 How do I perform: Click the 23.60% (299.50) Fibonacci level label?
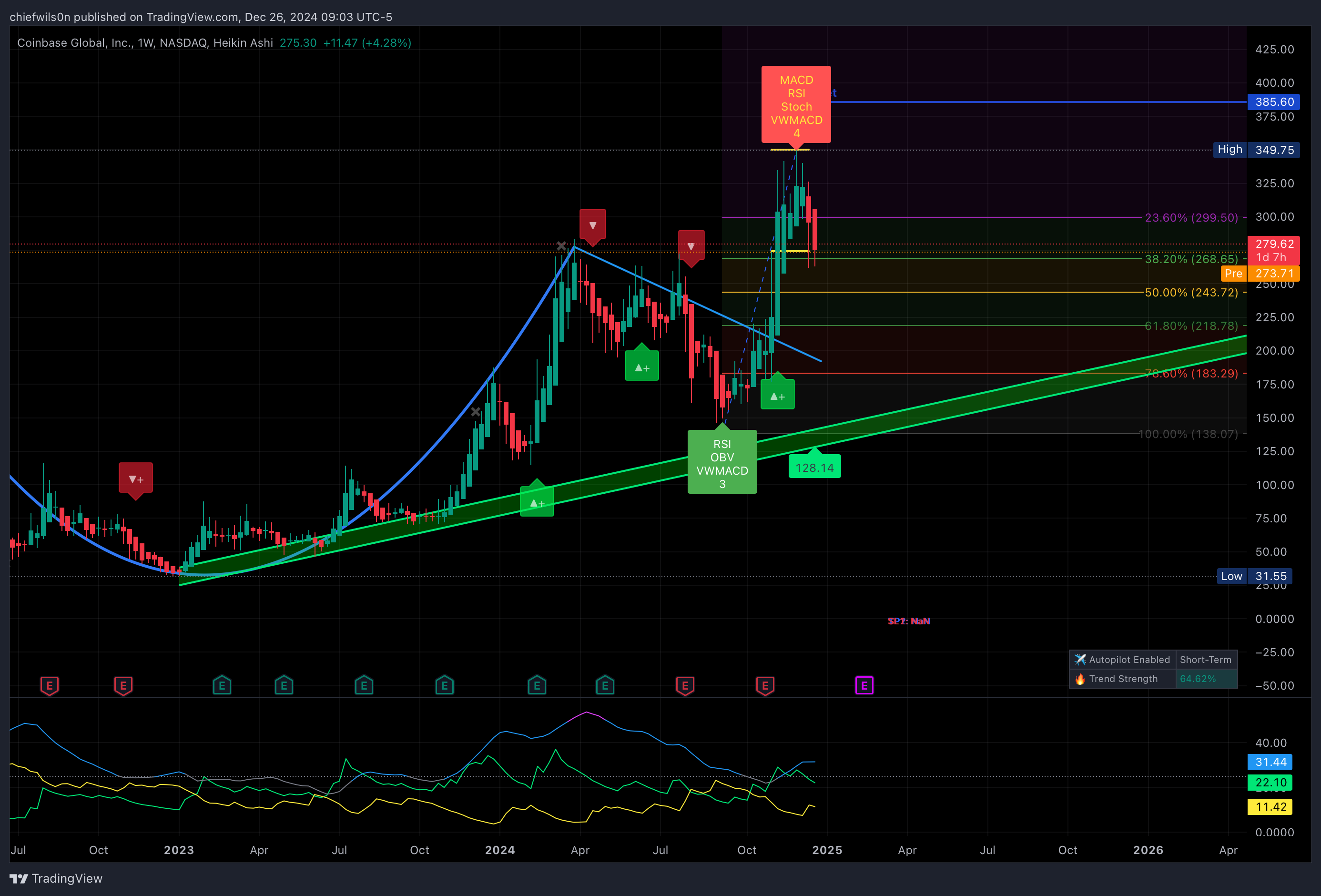[x=1191, y=217]
